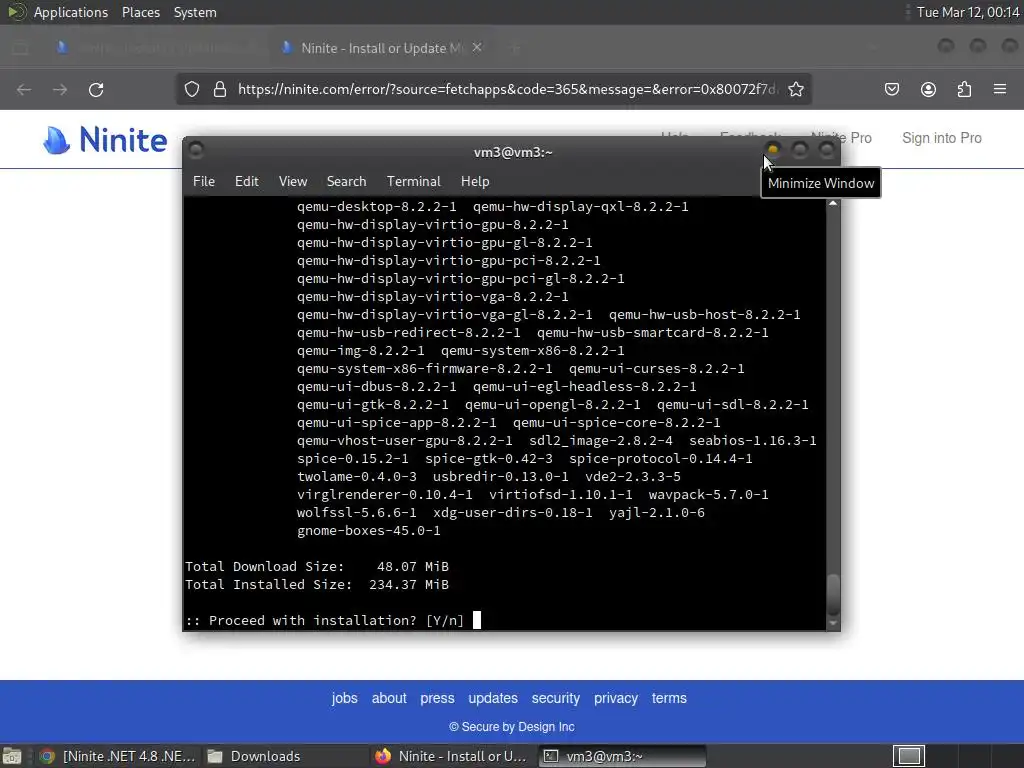Open the terms footer link
This screenshot has height=768, width=1024.
[669, 698]
